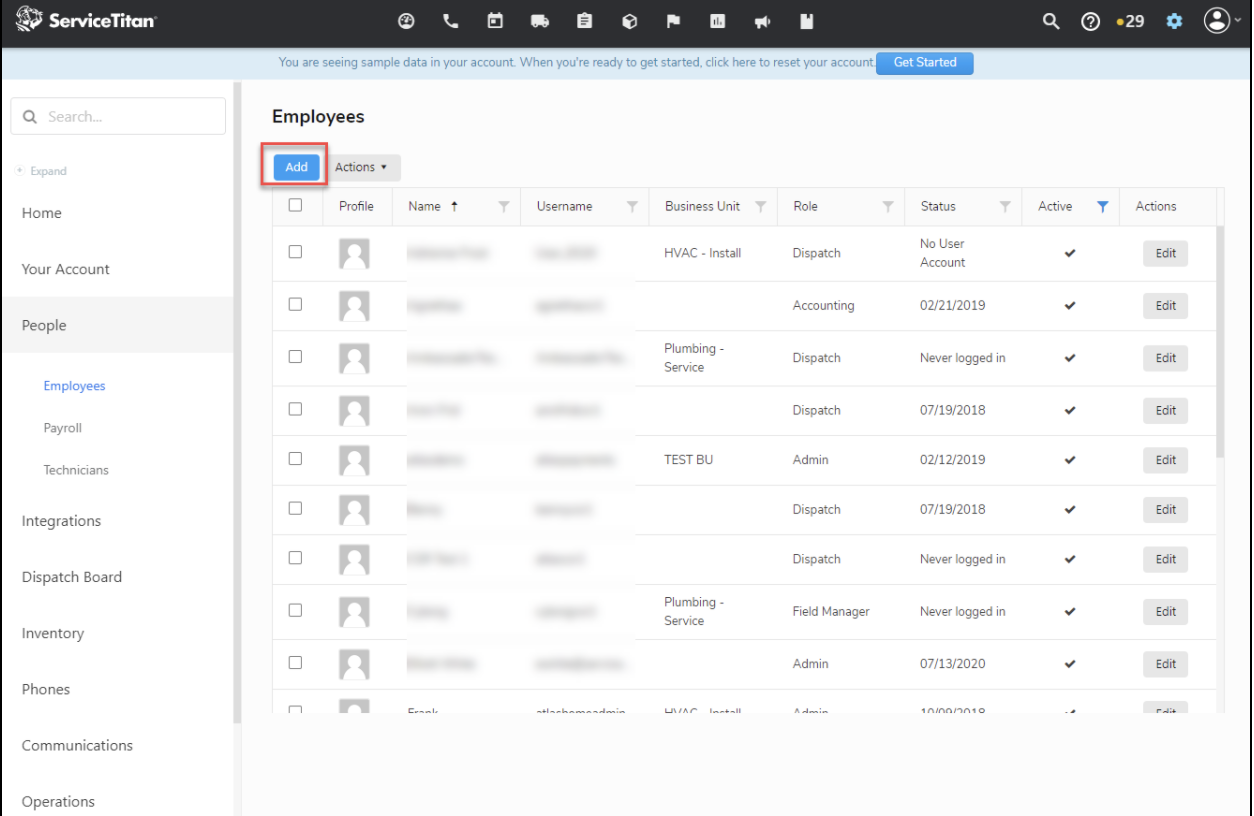The image size is (1254, 816).
Task: Click the Get Started button in banner
Action: [924, 62]
